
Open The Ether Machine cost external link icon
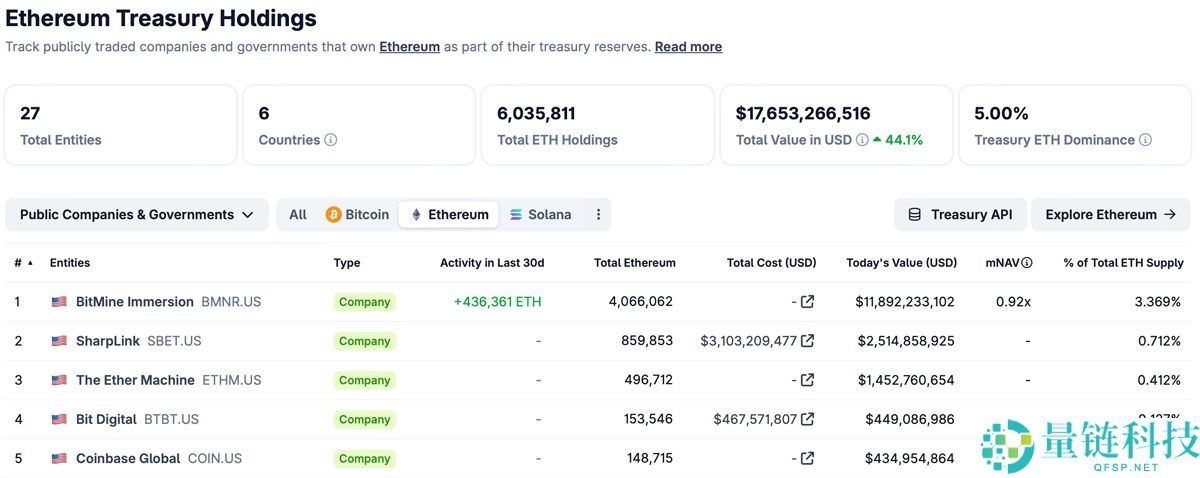[808, 380]
